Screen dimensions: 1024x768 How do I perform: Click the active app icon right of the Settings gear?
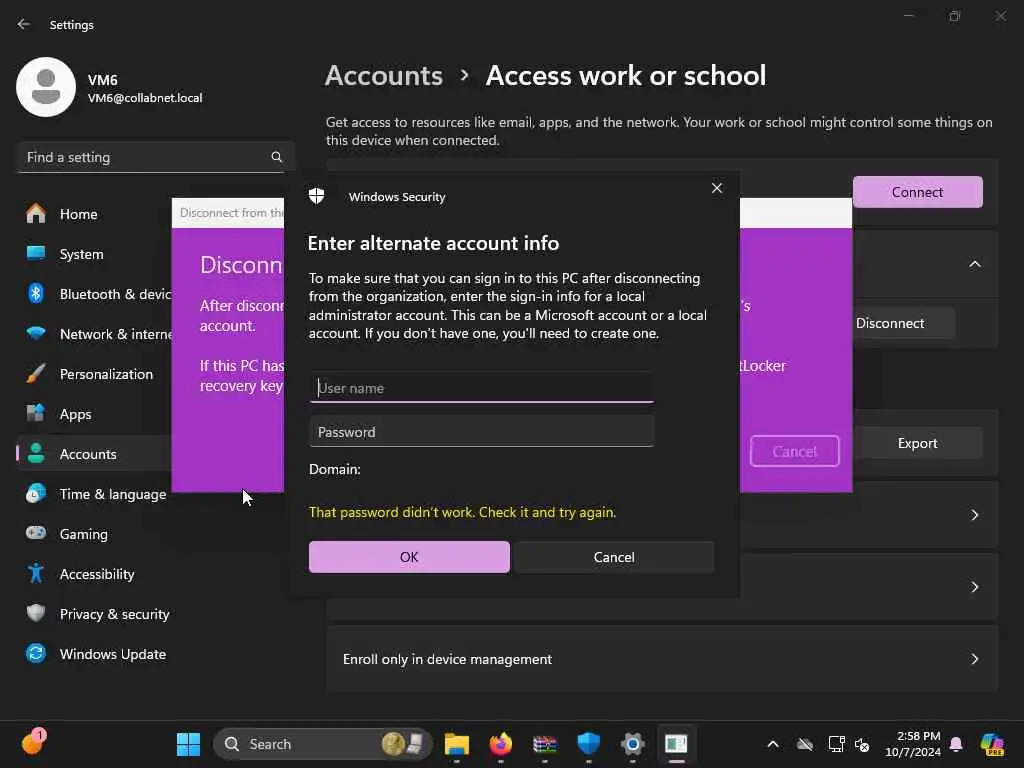[x=676, y=744]
